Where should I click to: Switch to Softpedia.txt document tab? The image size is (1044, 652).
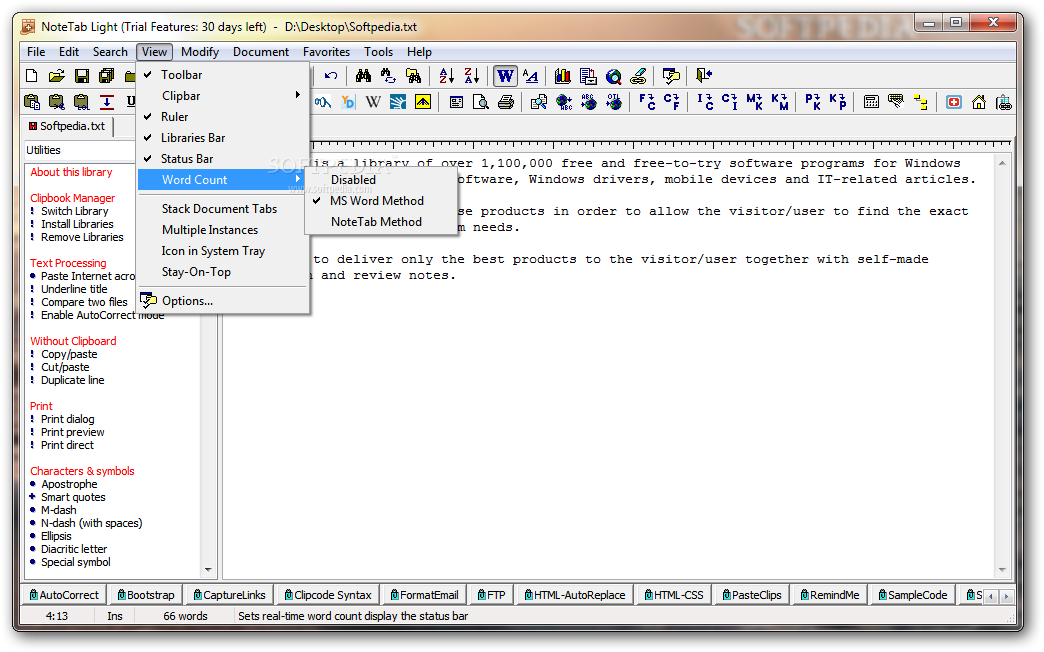pyautogui.click(x=67, y=126)
